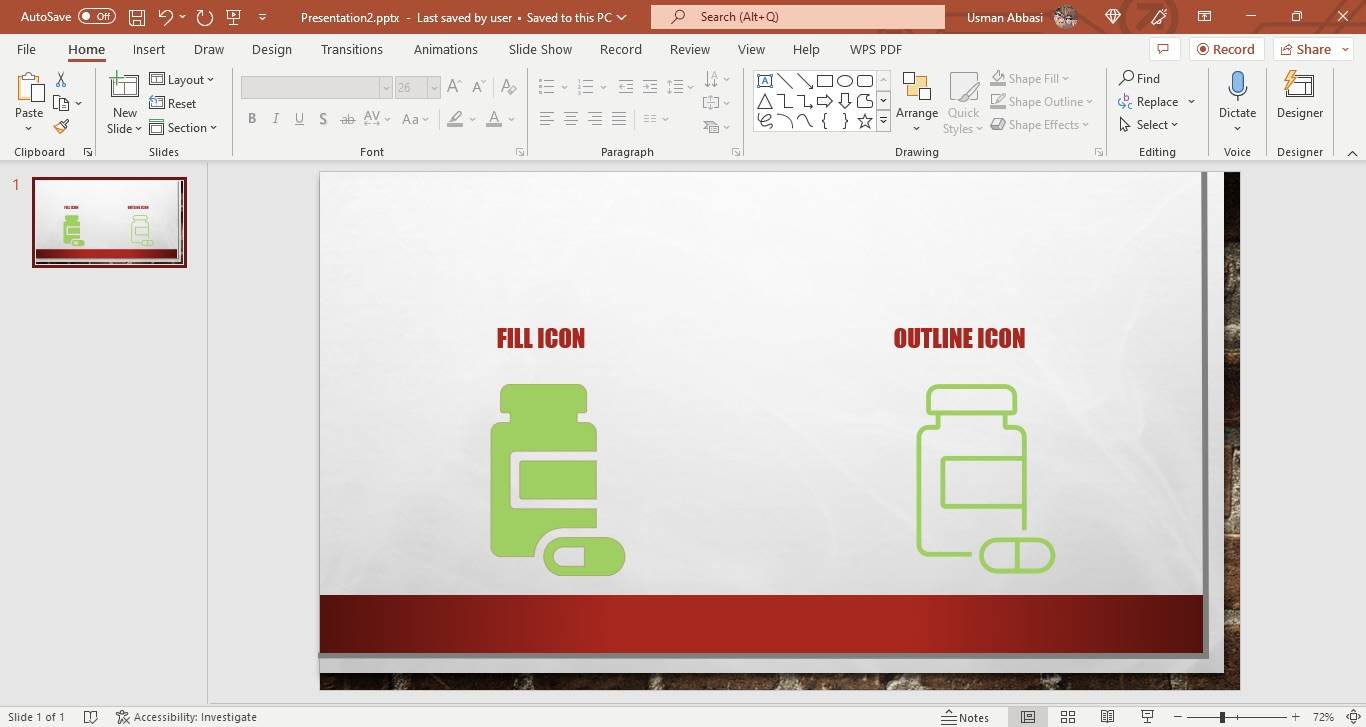Switch to Reading View
Viewport: 1366px width, 727px height.
tap(1108, 717)
